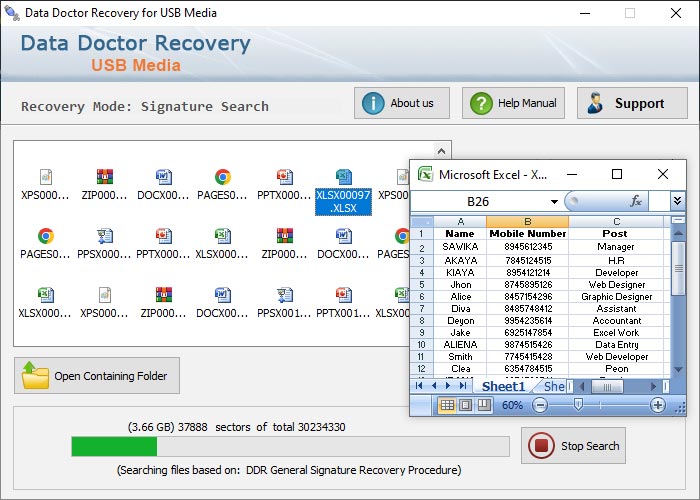Viewport: 700px width, 500px height.
Task: Switch to Page Break Preview in Excel
Action: coord(483,405)
